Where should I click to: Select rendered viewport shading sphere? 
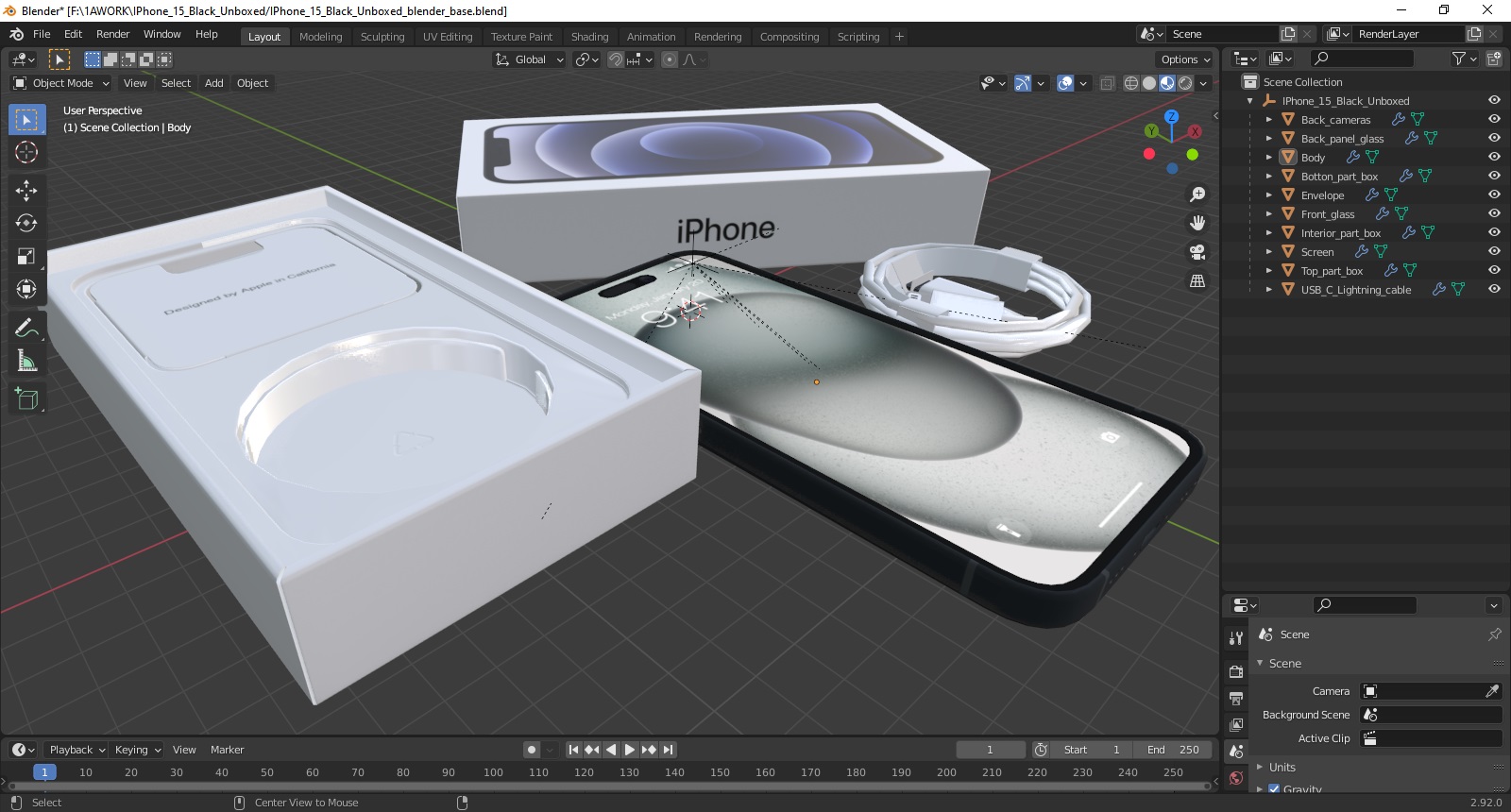pyautogui.click(x=1185, y=83)
